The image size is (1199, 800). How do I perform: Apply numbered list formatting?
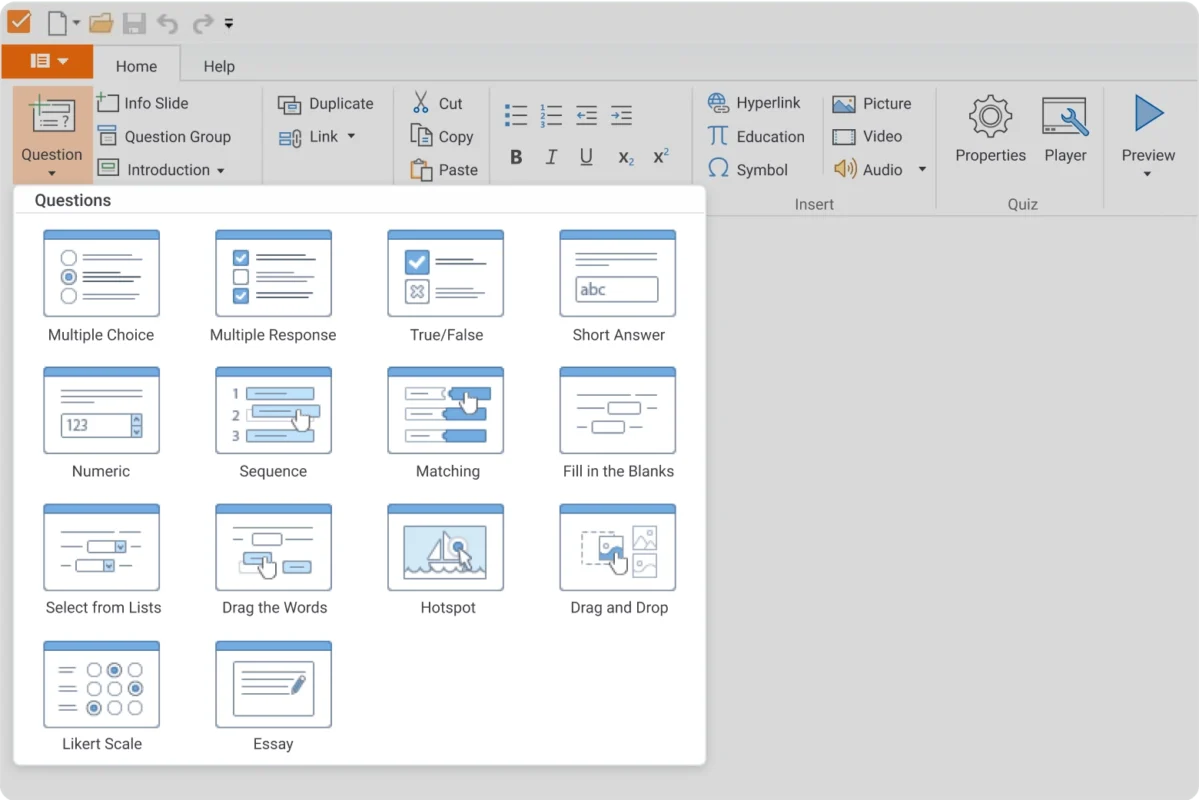point(551,115)
